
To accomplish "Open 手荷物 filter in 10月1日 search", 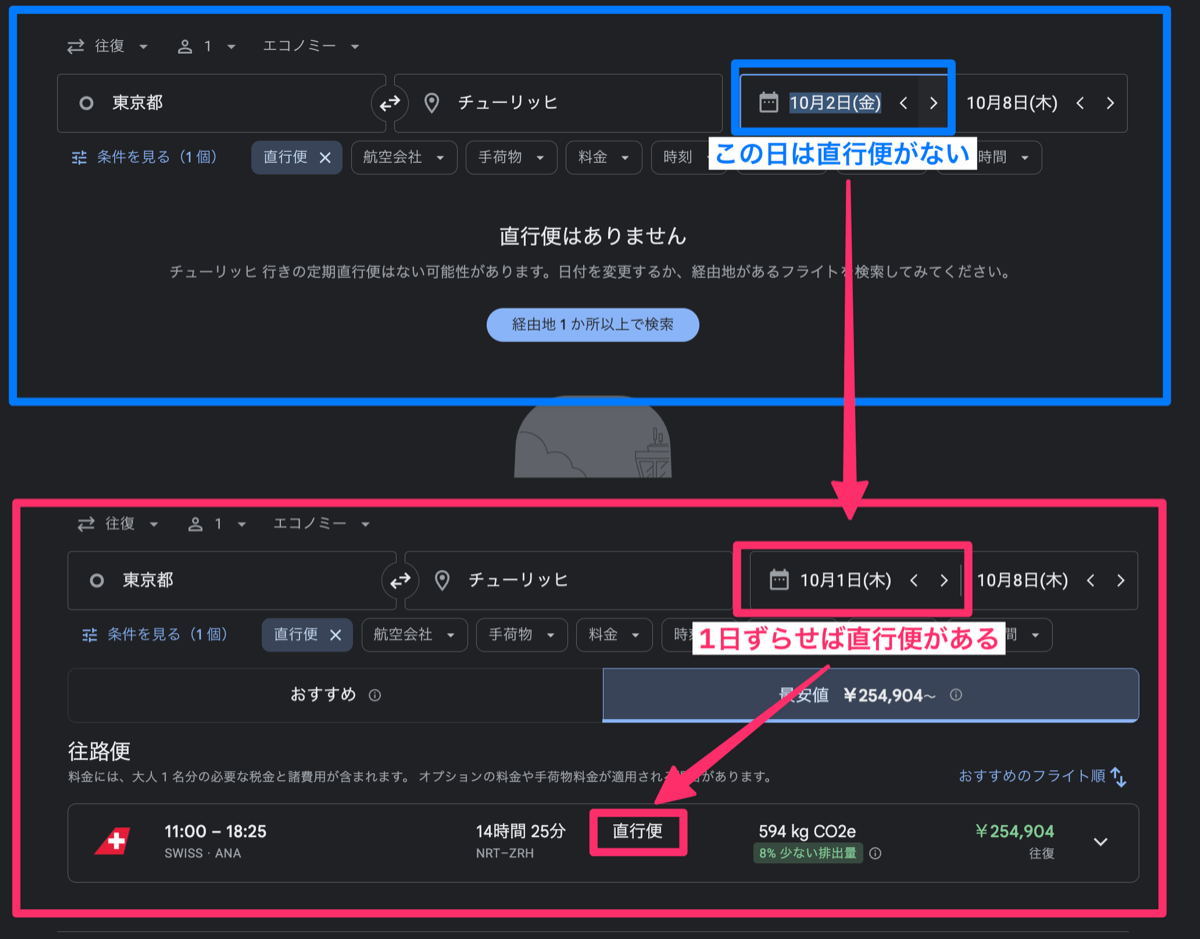I will pos(521,635).
